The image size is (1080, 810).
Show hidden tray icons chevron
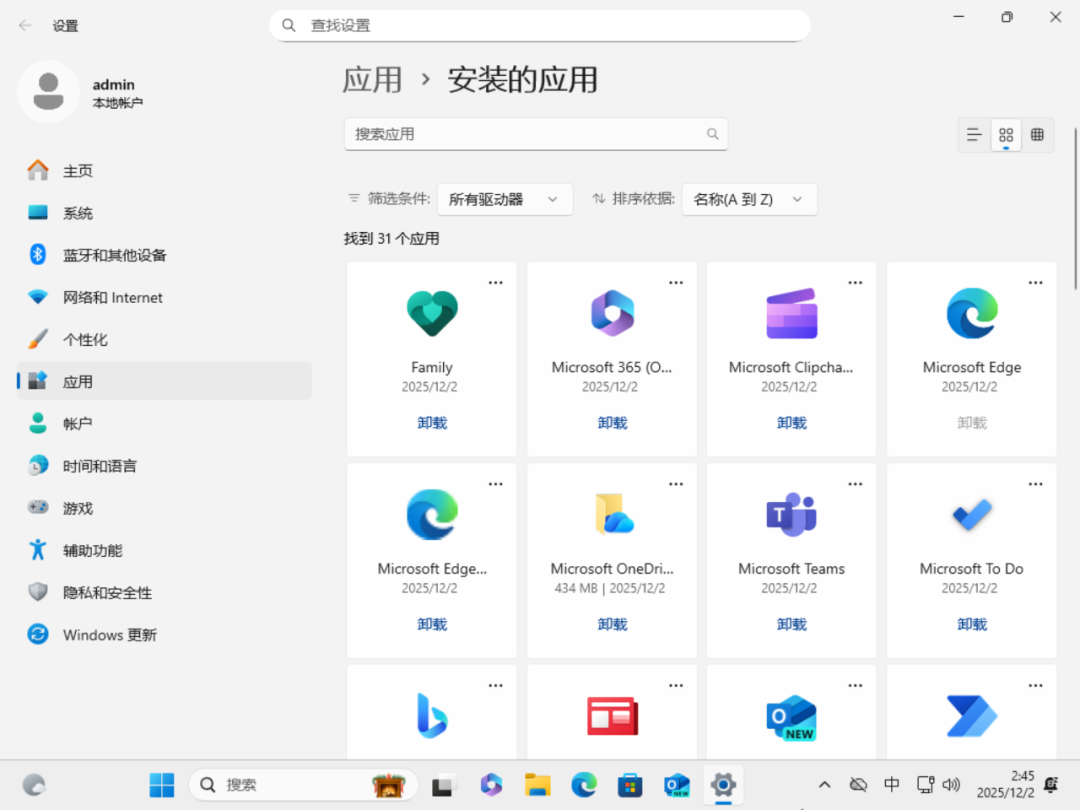coord(824,785)
